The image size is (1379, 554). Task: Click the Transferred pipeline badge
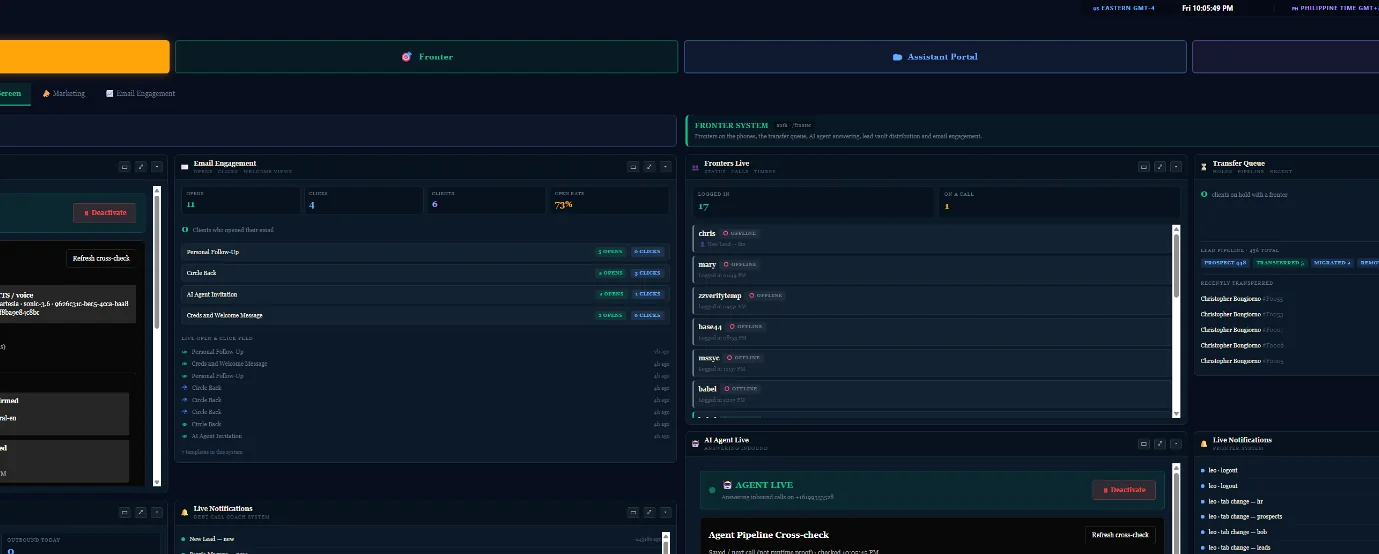1281,263
